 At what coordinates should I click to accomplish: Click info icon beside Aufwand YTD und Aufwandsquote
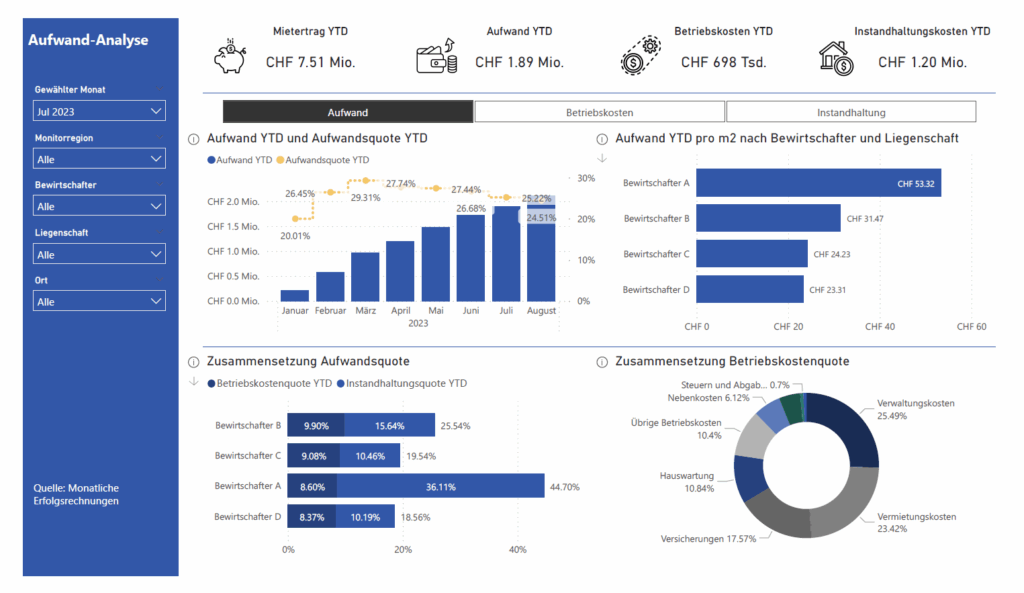point(193,140)
